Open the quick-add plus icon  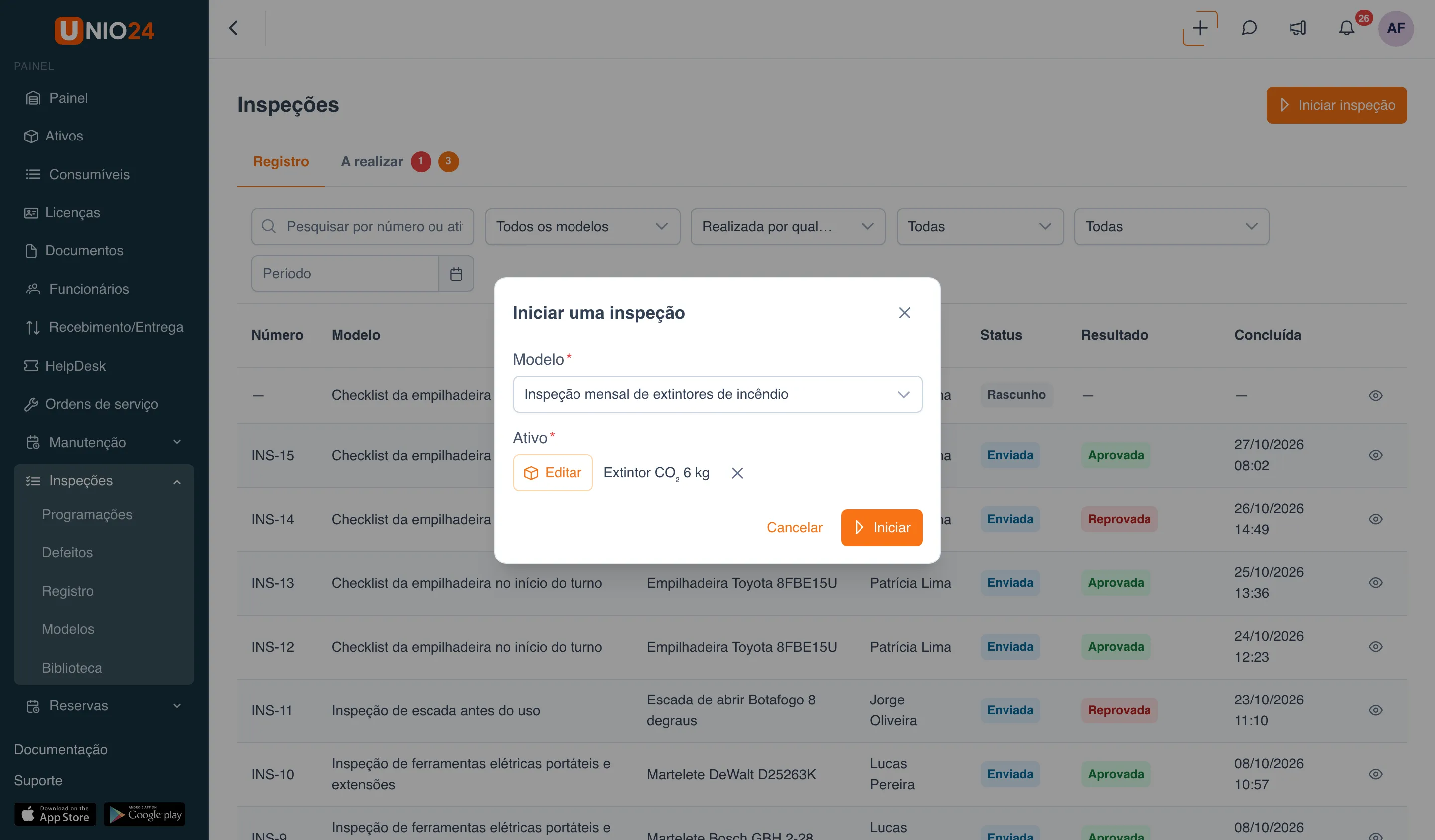coord(1200,28)
